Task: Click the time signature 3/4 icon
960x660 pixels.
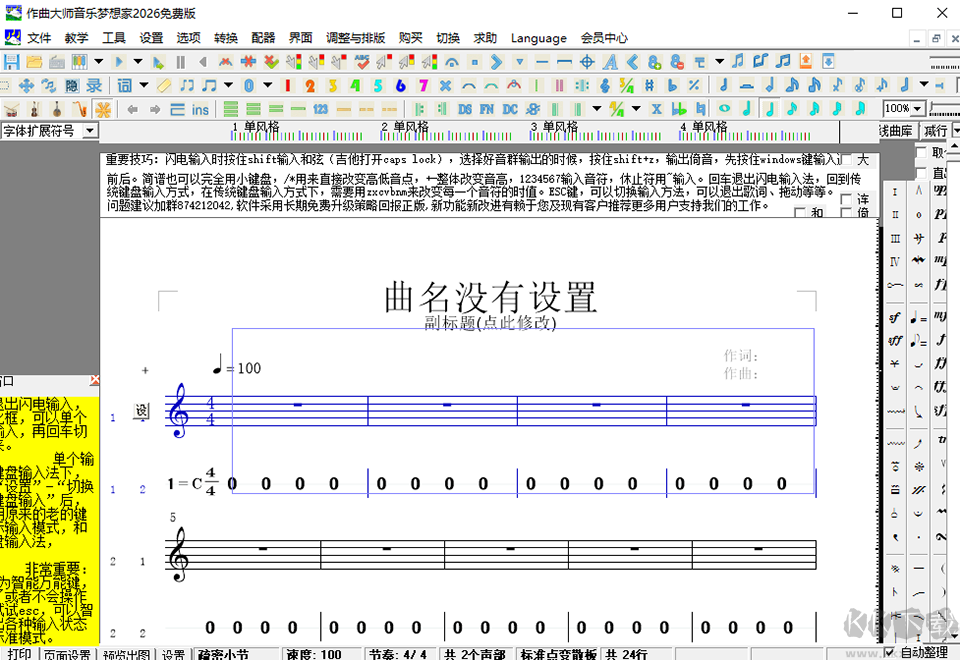Action: (626, 86)
